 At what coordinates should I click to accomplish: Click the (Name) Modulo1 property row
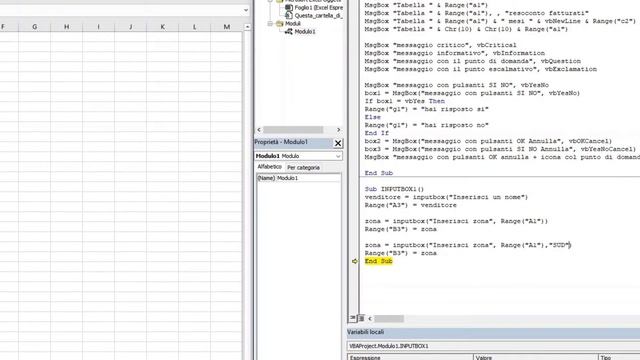[298, 178]
